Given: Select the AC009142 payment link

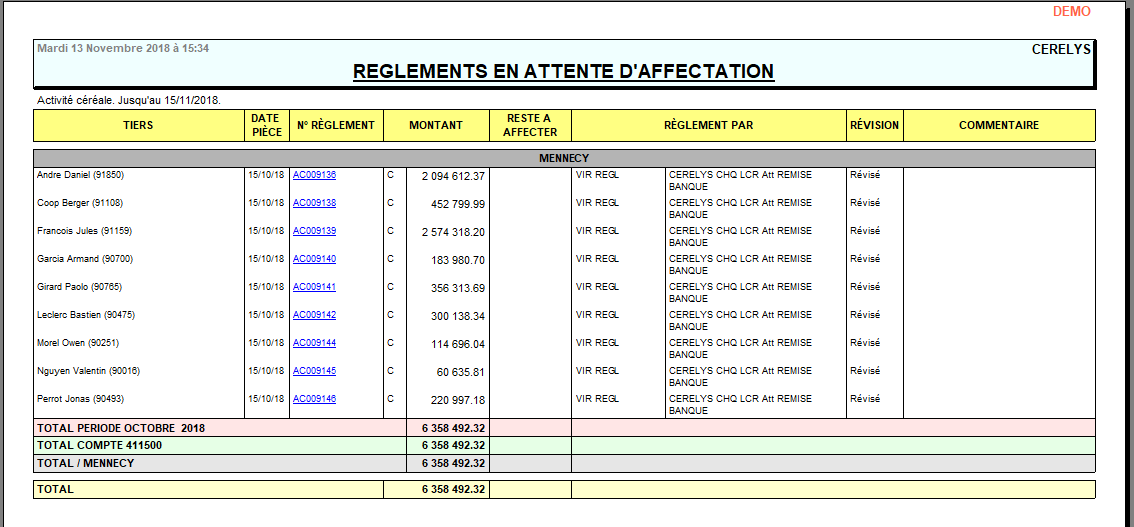Looking at the screenshot, I should (x=314, y=315).
